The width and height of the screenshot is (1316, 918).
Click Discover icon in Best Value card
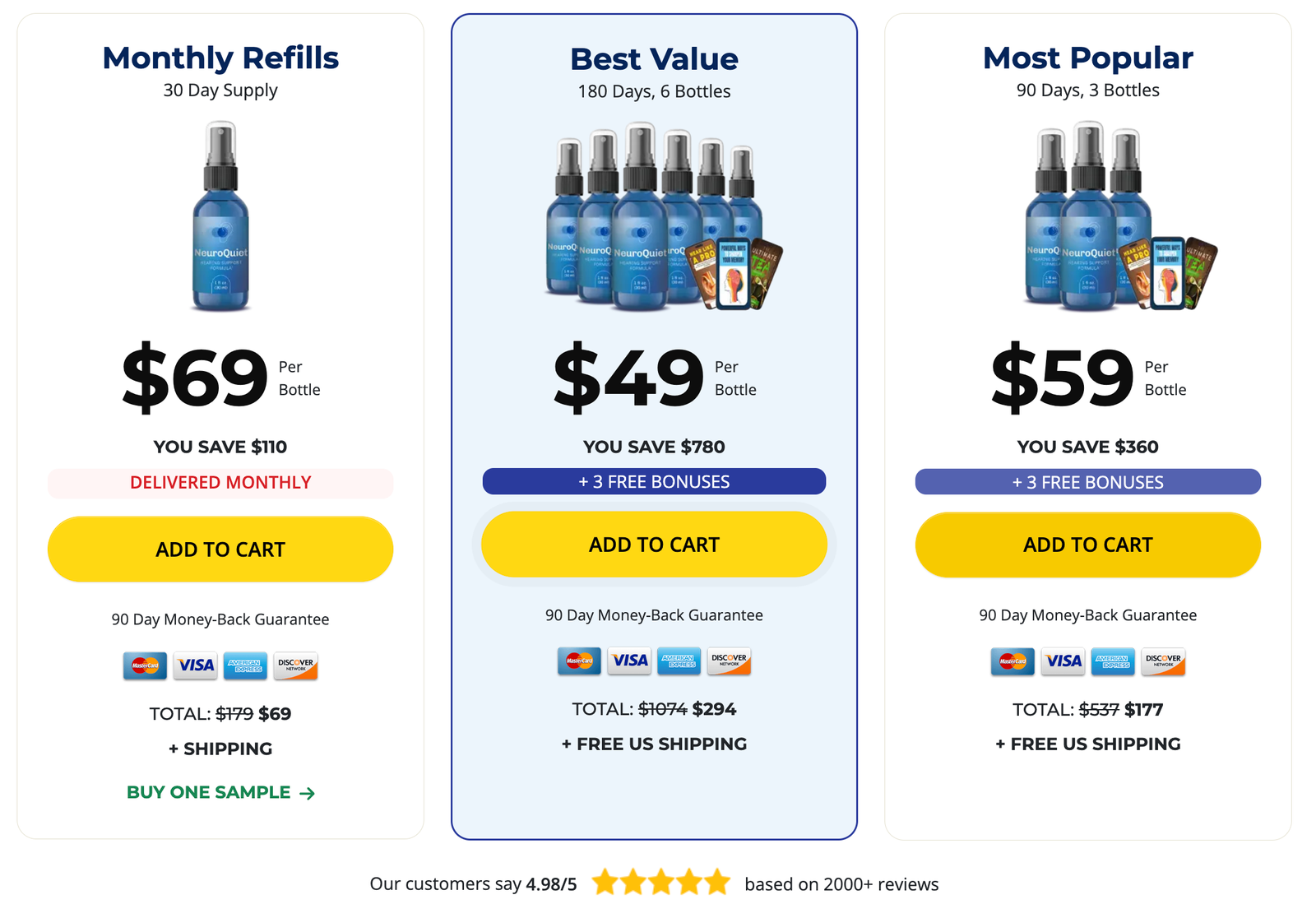(x=729, y=661)
